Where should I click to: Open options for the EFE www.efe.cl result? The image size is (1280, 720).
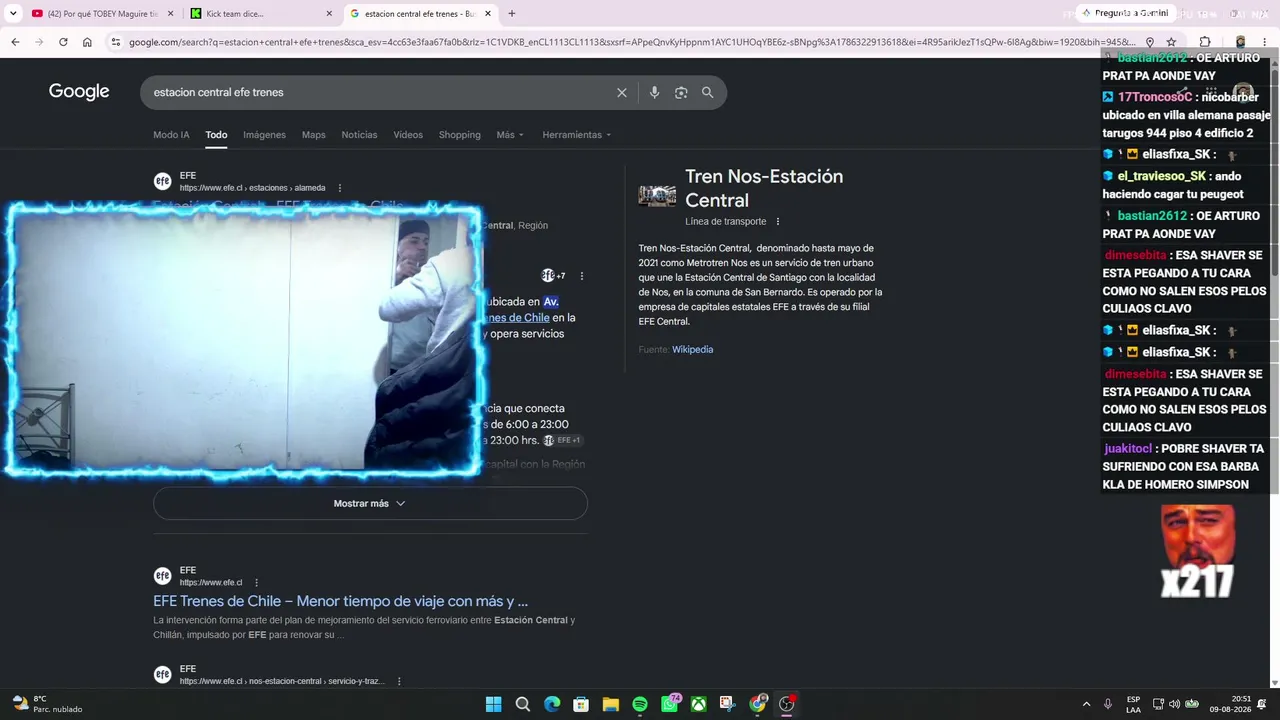click(x=256, y=582)
